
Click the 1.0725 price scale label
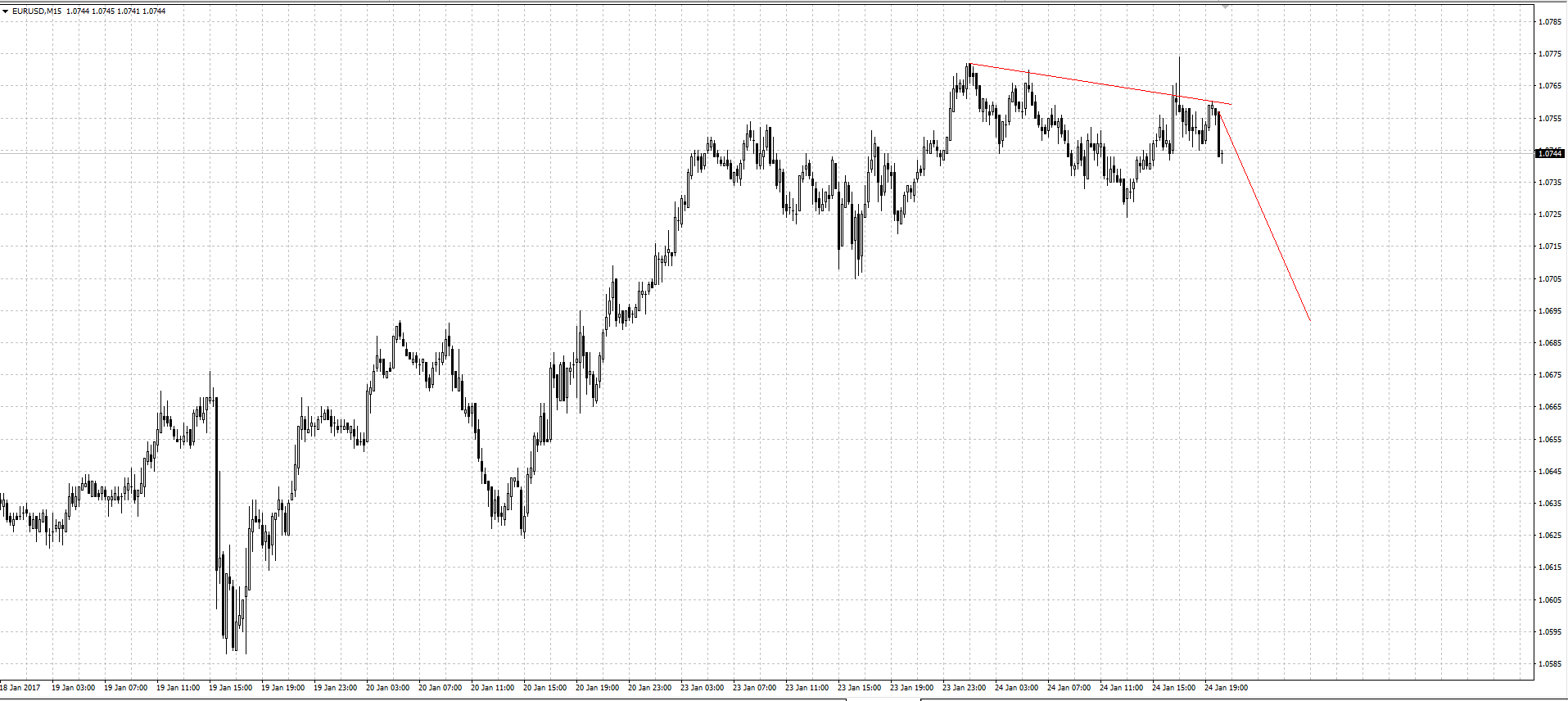(x=1549, y=215)
